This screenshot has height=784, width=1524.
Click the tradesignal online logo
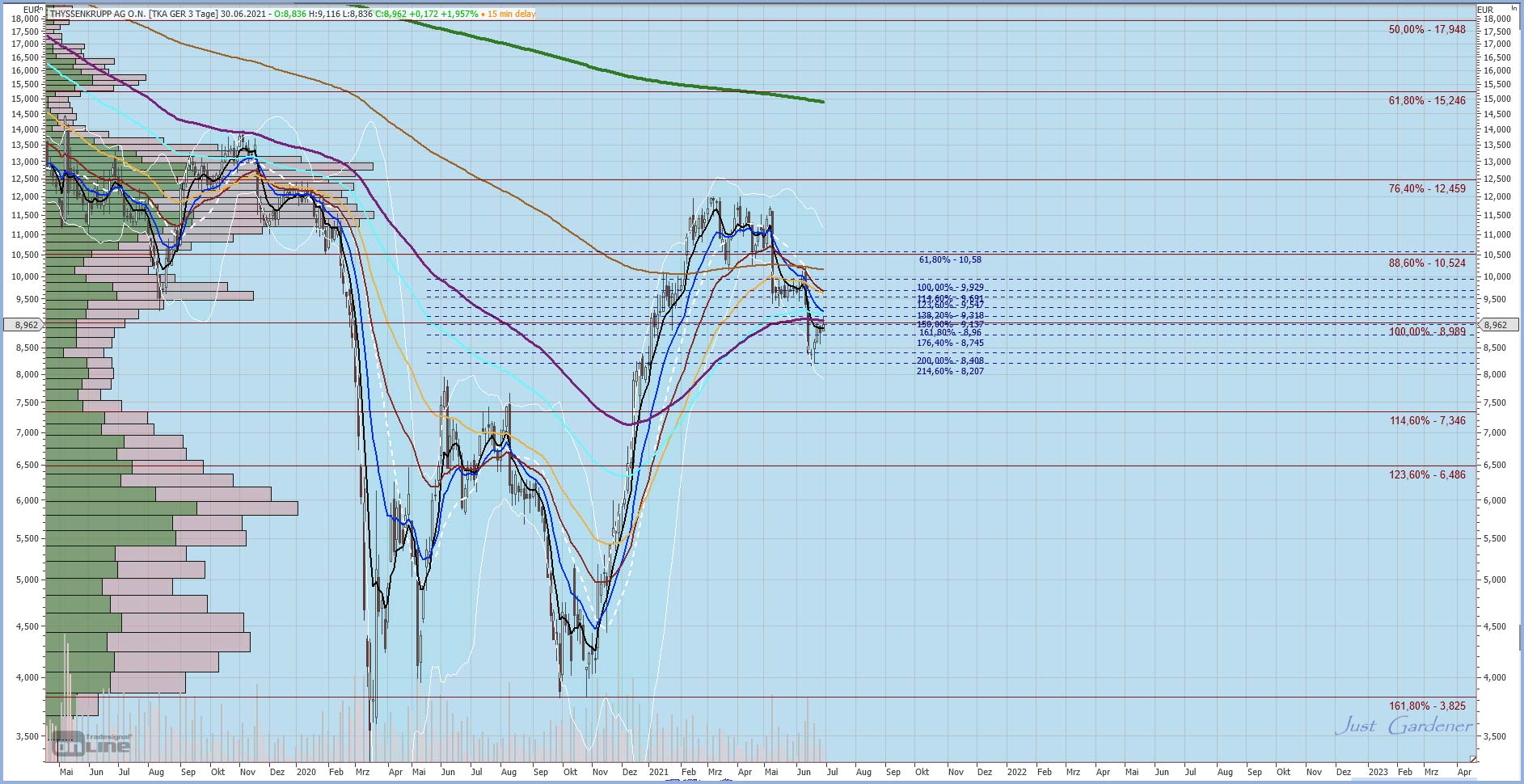[x=91, y=743]
